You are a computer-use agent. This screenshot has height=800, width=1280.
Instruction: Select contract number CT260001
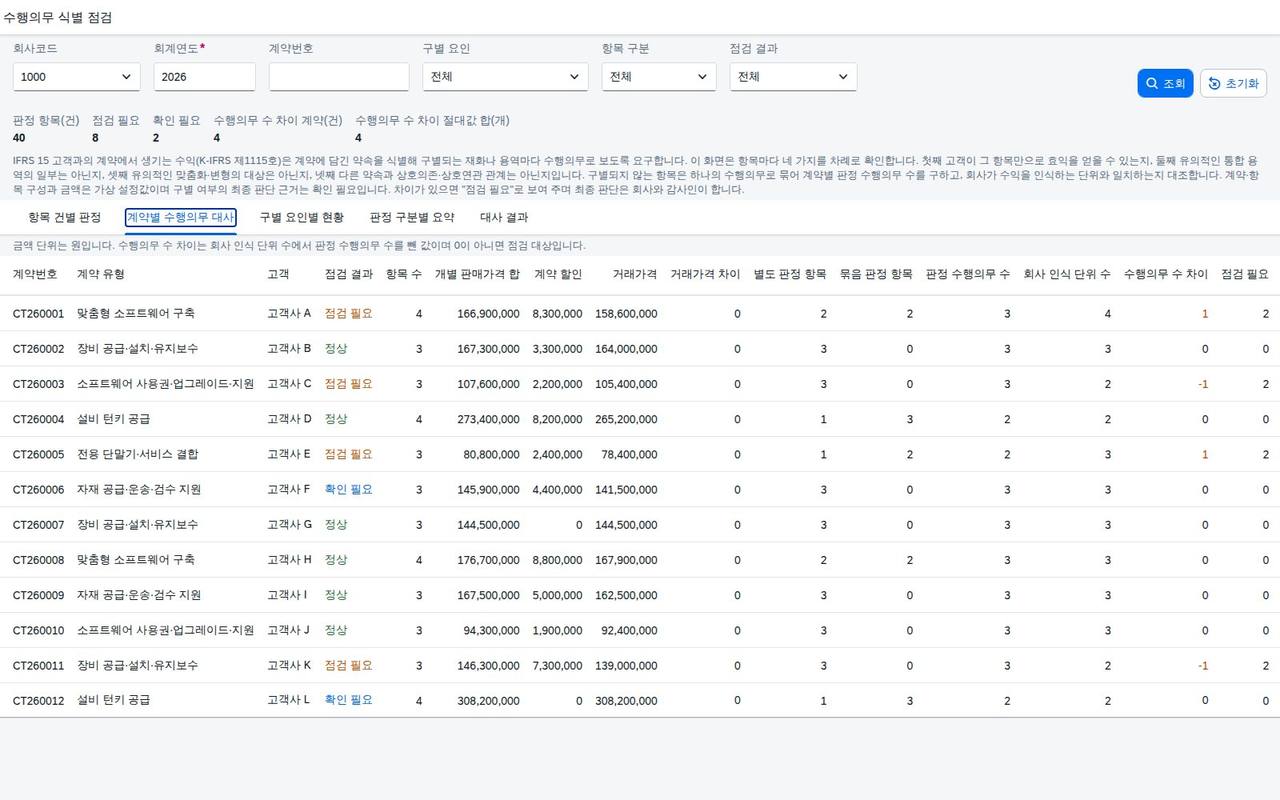tap(38, 314)
